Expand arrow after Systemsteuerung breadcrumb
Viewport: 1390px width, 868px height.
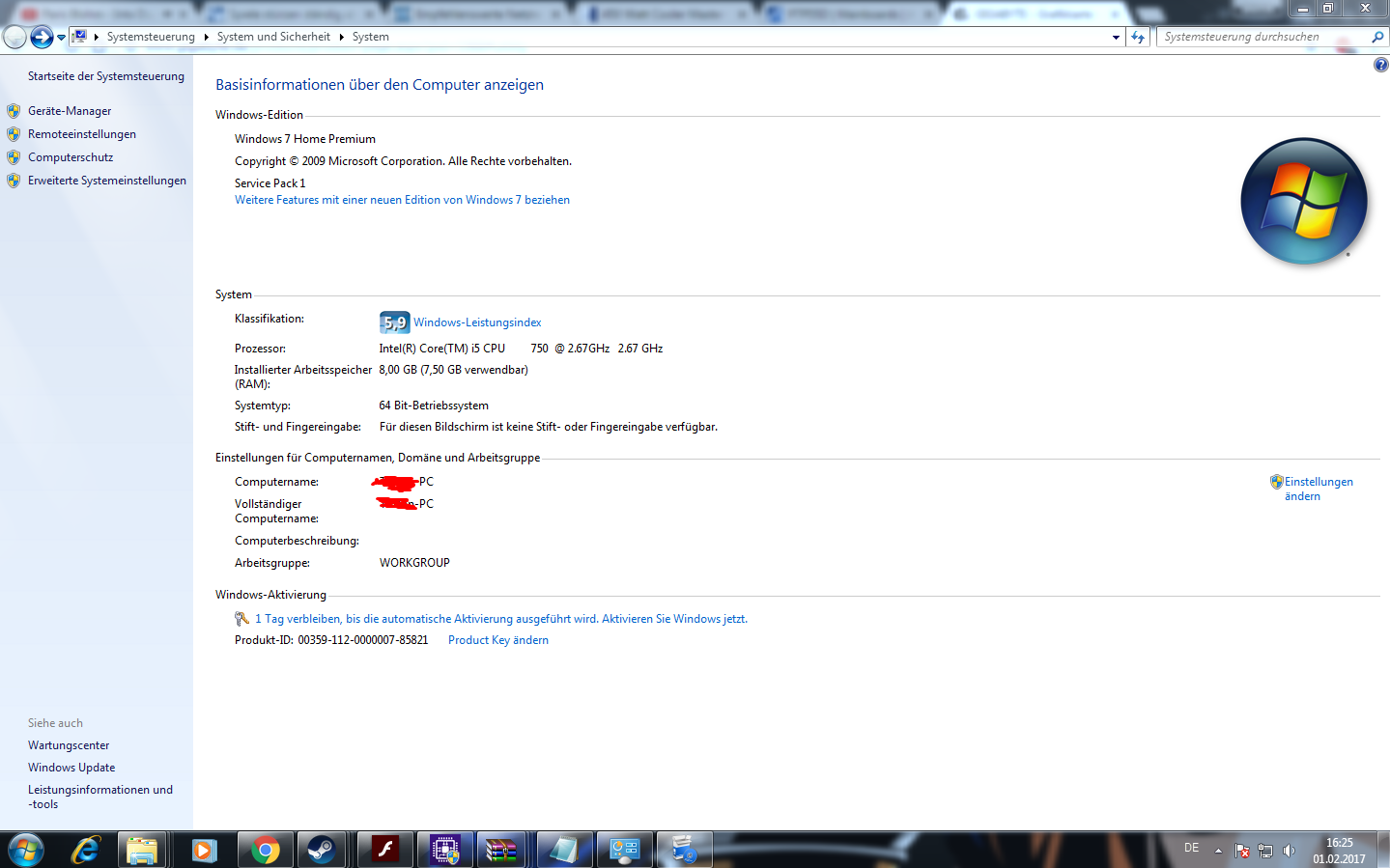point(207,37)
